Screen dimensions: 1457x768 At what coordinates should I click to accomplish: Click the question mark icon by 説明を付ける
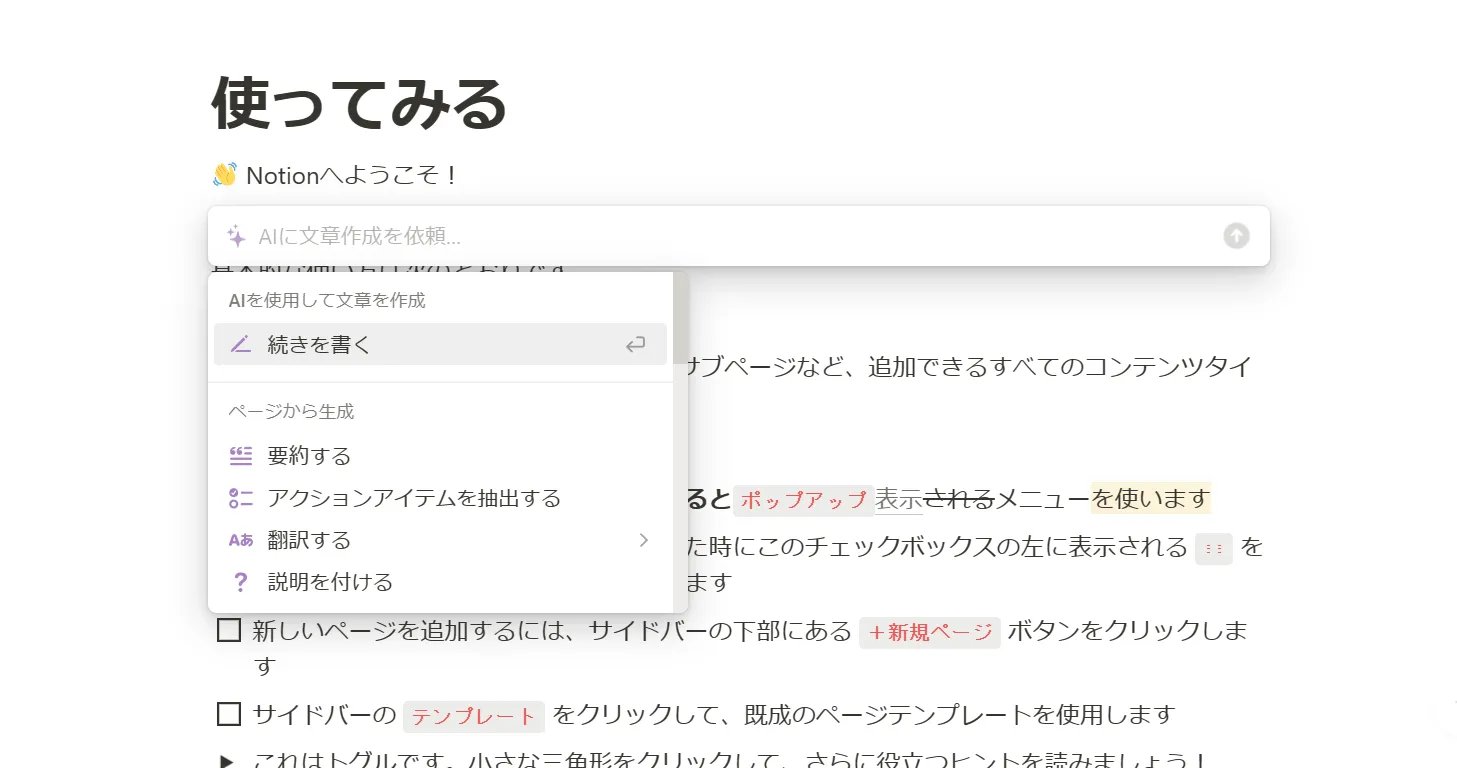[240, 582]
